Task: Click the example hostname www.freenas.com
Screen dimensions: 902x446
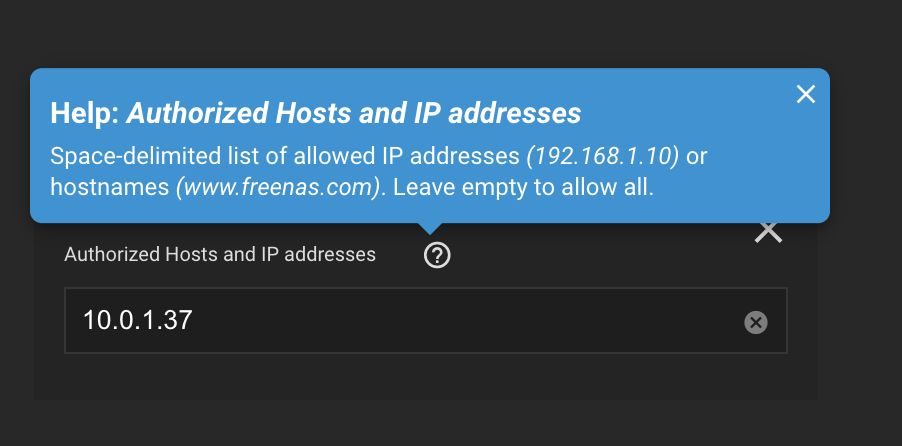Action: 279,187
